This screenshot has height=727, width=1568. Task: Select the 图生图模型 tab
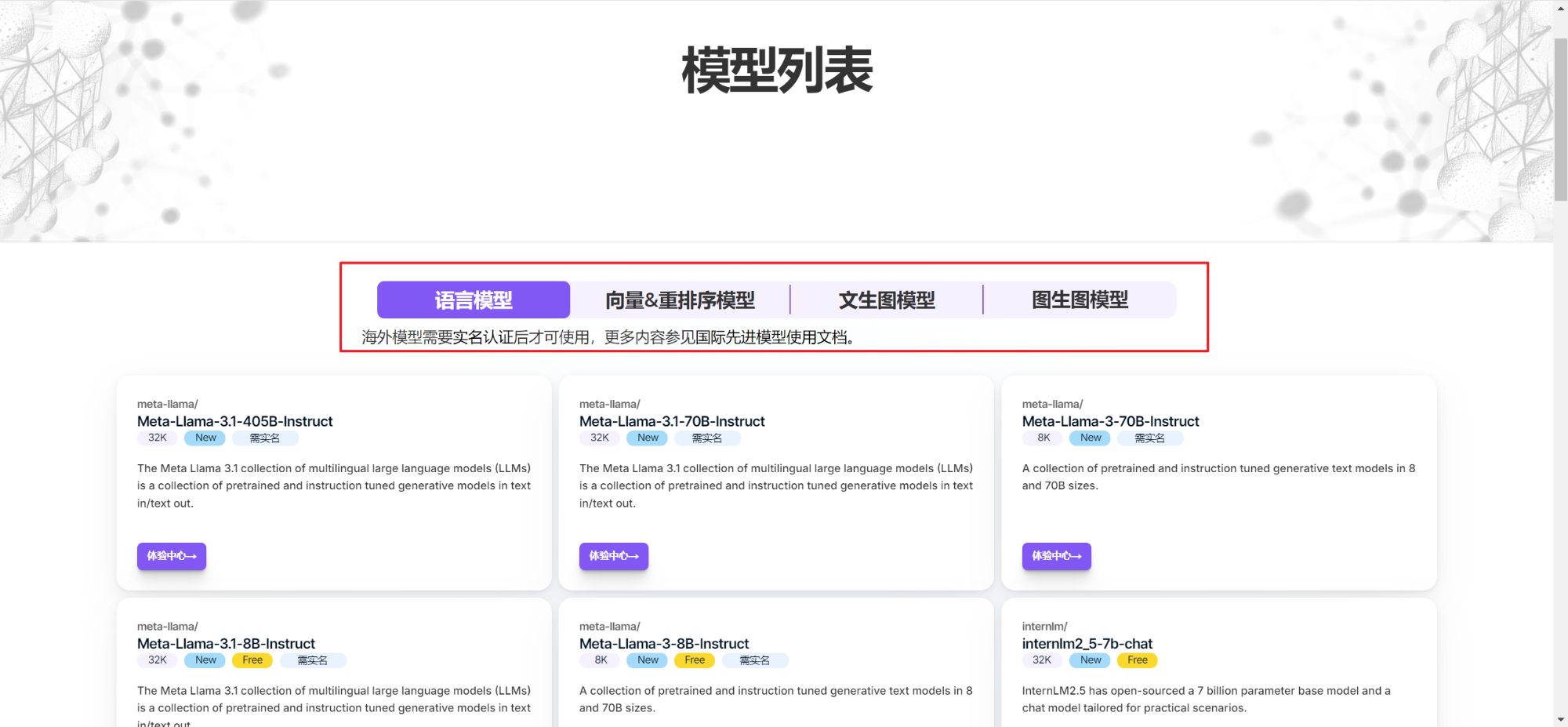point(1081,300)
